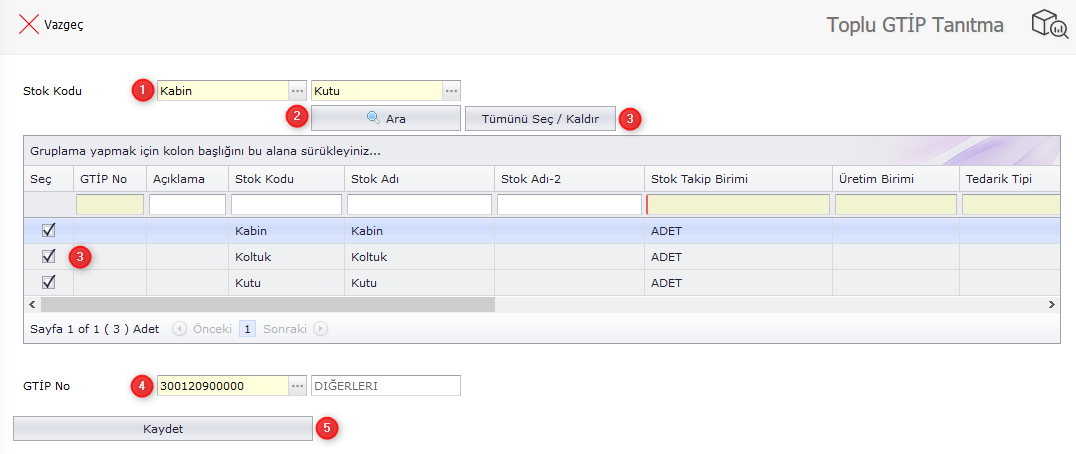
Task: Go to next page with Sonraki arrow
Action: tap(321, 328)
